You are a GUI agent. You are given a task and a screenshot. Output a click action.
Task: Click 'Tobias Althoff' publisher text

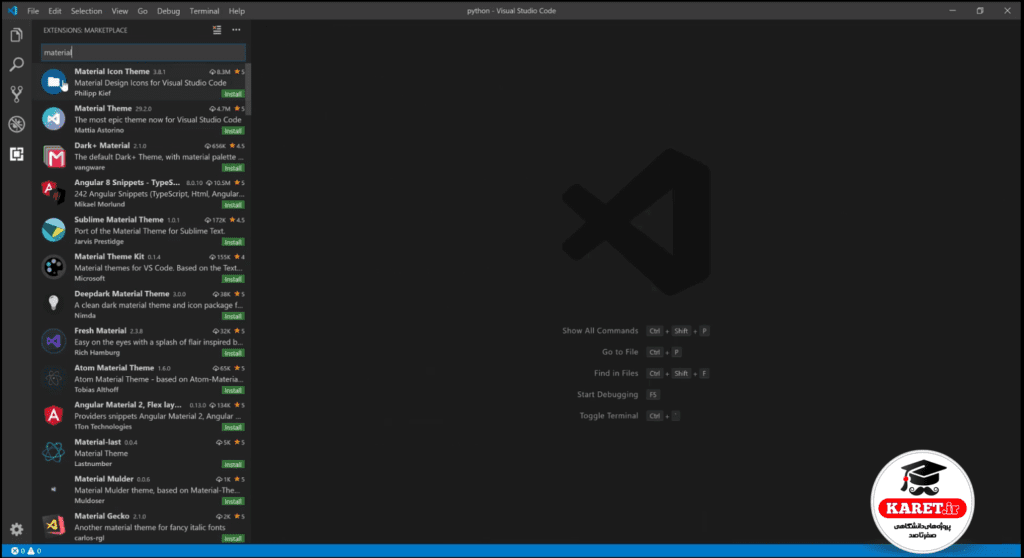click(96, 389)
